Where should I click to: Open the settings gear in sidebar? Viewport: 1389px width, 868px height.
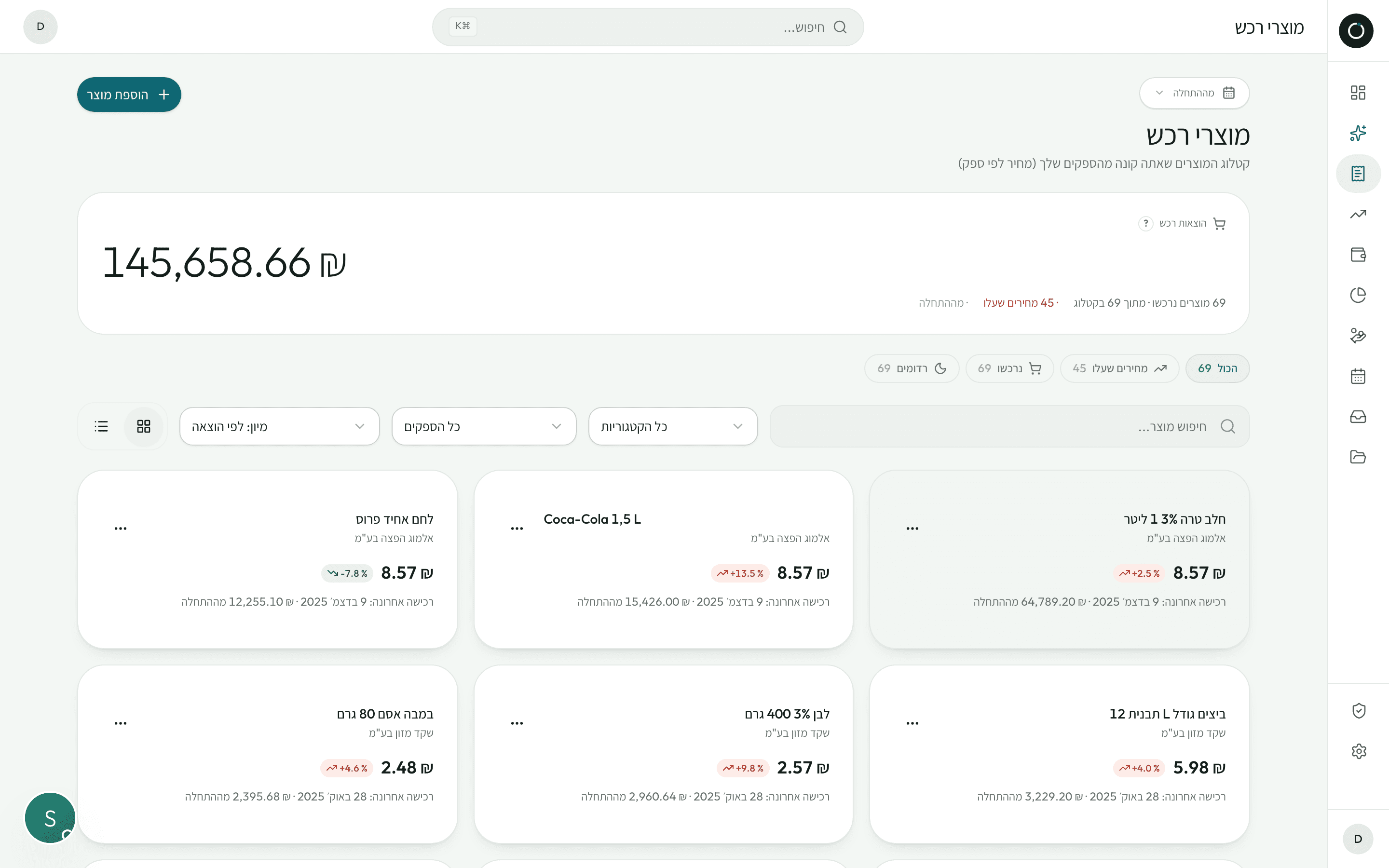click(1359, 751)
